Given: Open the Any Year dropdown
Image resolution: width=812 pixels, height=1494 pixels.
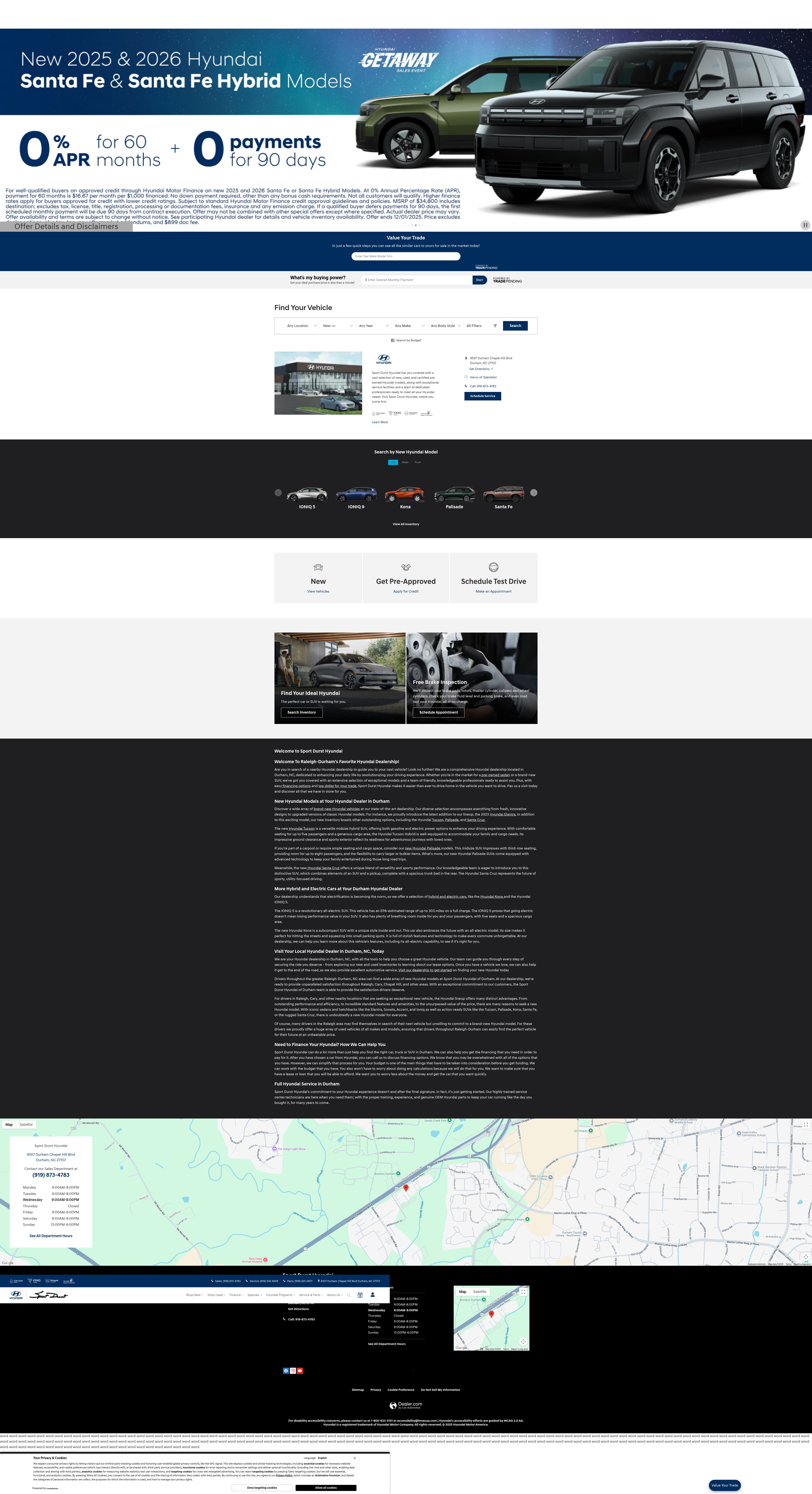Looking at the screenshot, I should [374, 326].
